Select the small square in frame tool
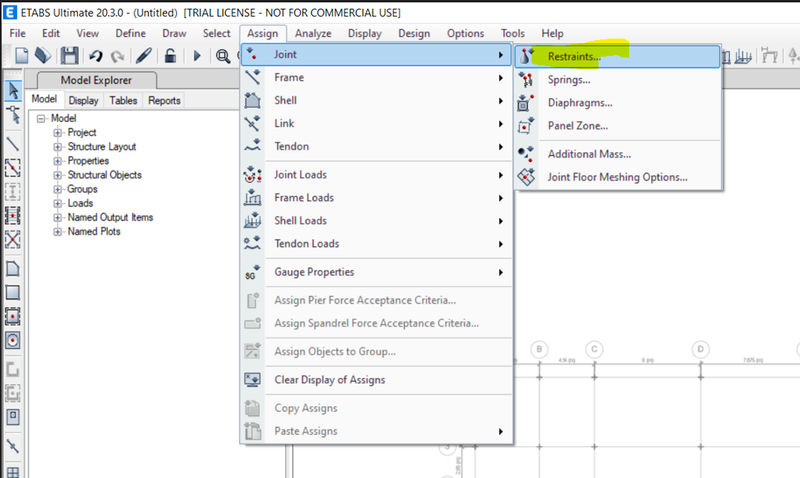Viewport: 800px width, 478px height. pos(13,417)
